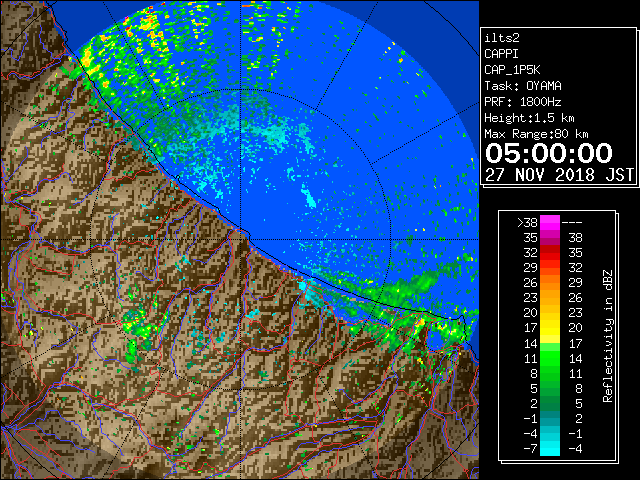Screen dimensions: 640x480
Task: Click the ilts2 radar site label
Action: tap(502, 38)
